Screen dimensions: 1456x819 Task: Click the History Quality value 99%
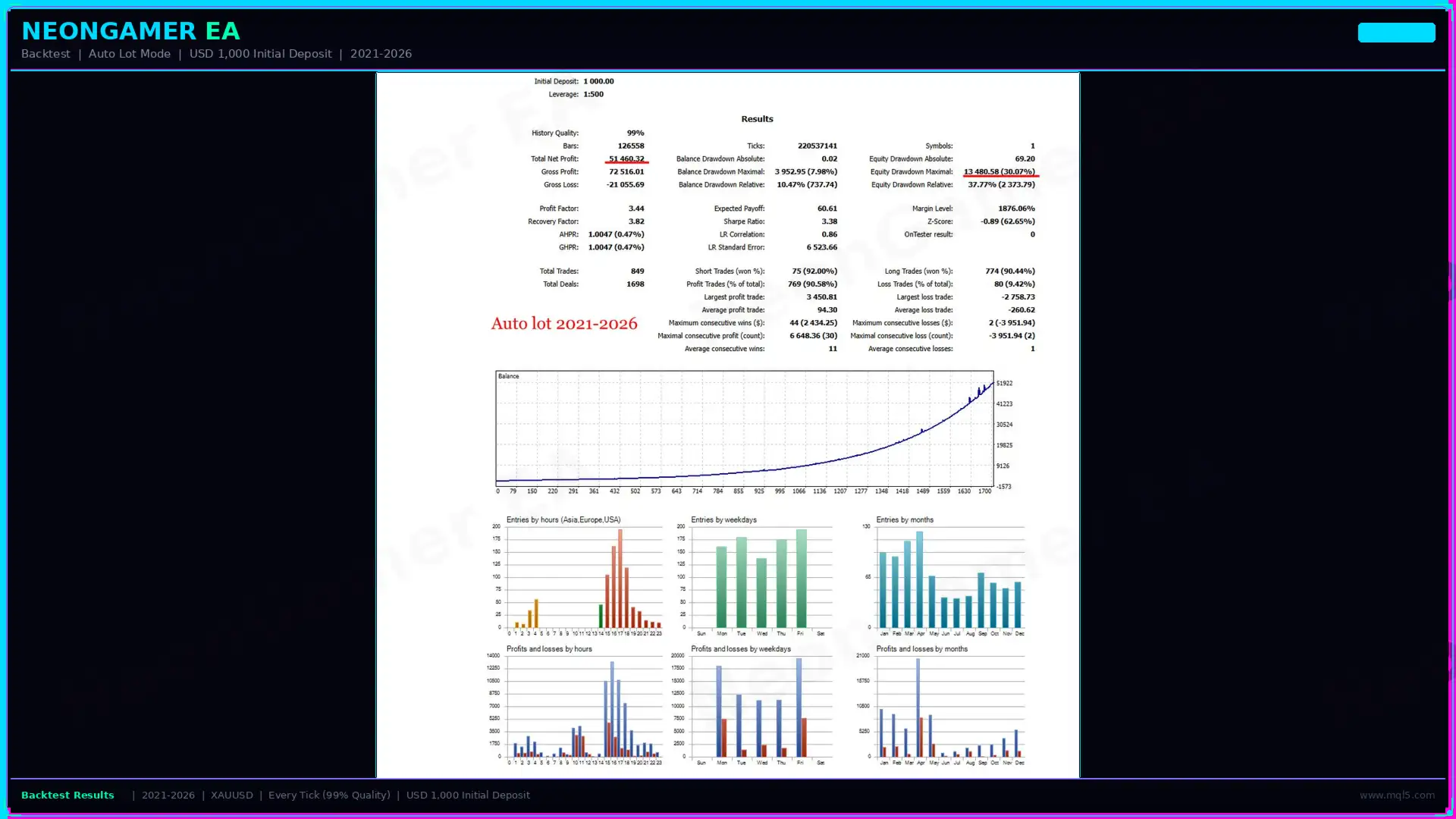(635, 133)
